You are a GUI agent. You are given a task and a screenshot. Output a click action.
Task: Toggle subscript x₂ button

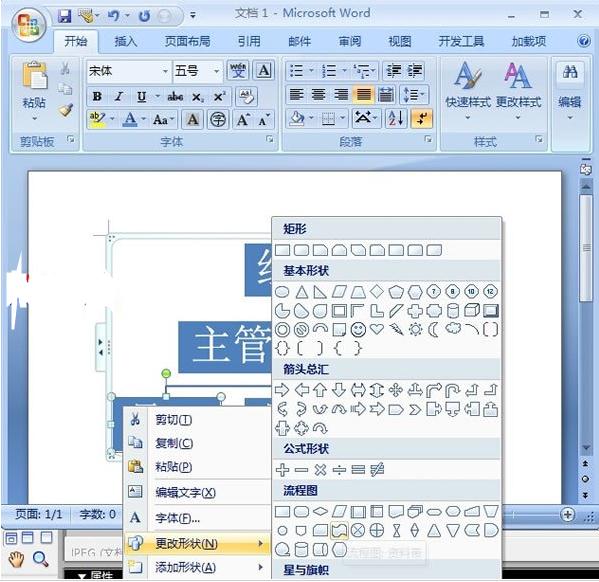197,97
